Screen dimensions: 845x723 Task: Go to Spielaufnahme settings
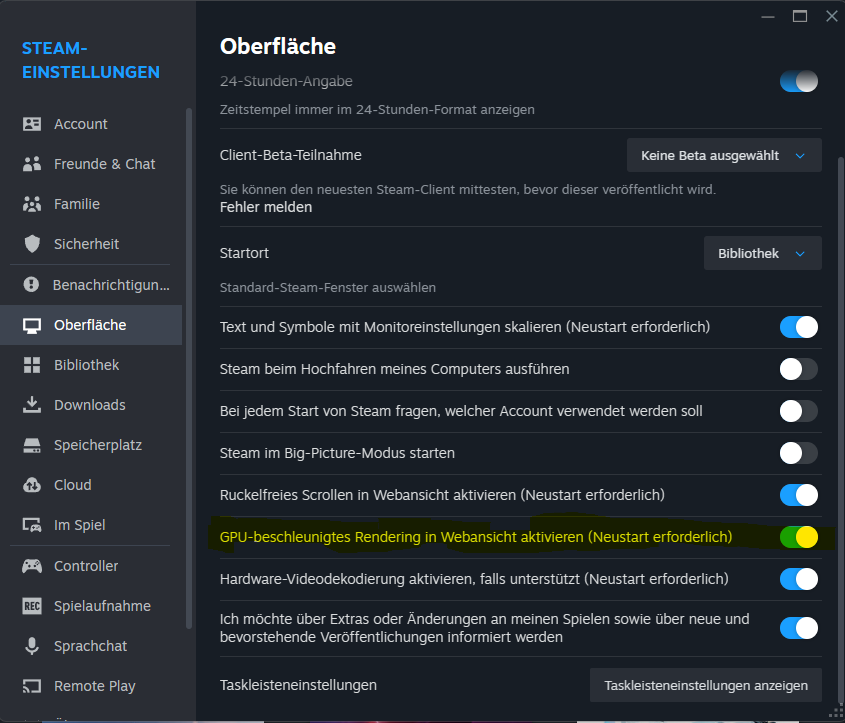pos(91,606)
